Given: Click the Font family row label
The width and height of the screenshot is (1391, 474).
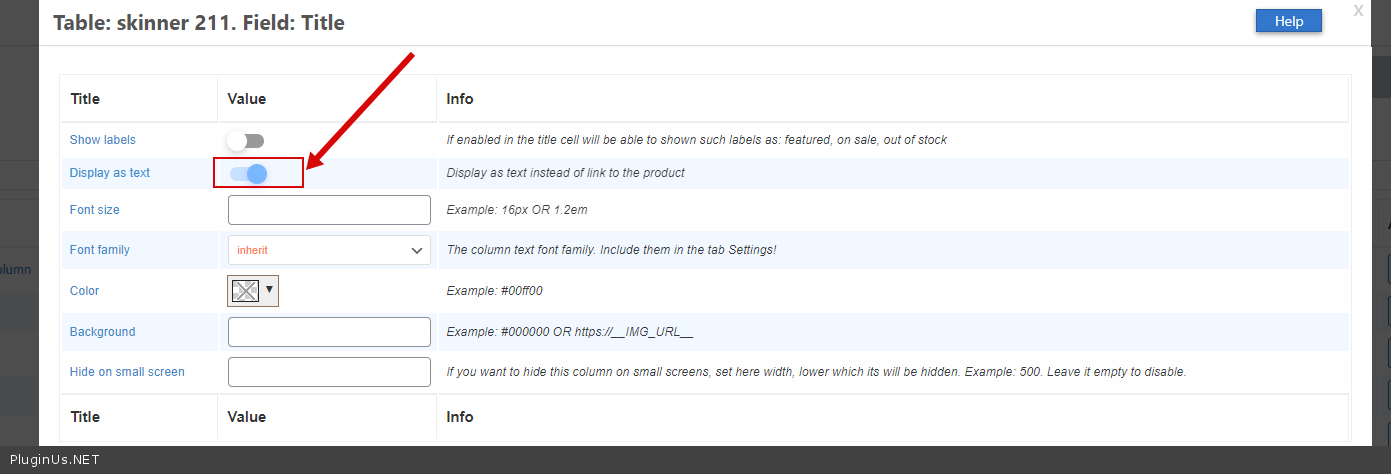Looking at the screenshot, I should pos(100,250).
